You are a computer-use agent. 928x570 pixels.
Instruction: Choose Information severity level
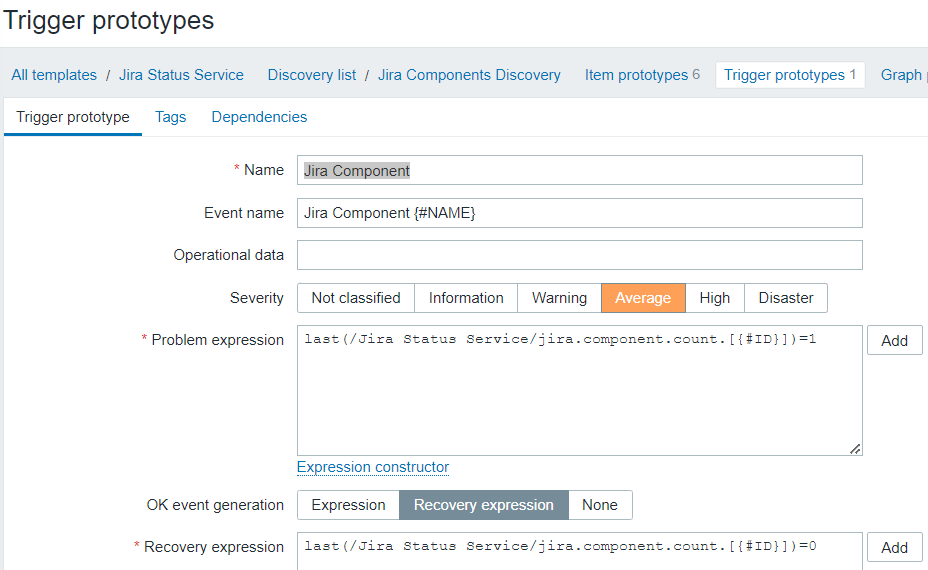point(466,298)
